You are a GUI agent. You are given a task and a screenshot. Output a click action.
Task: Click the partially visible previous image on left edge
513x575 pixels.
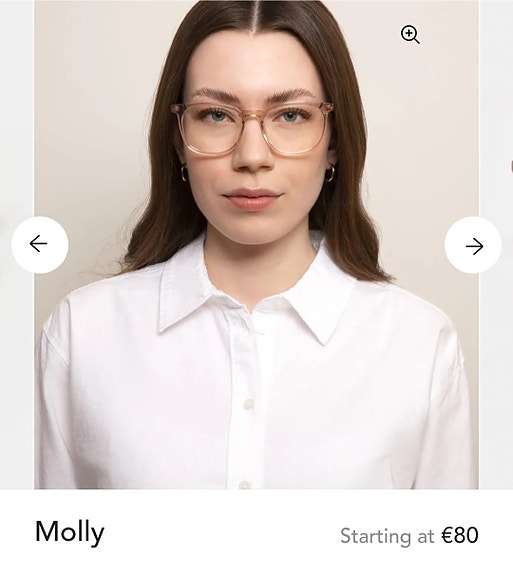16,245
